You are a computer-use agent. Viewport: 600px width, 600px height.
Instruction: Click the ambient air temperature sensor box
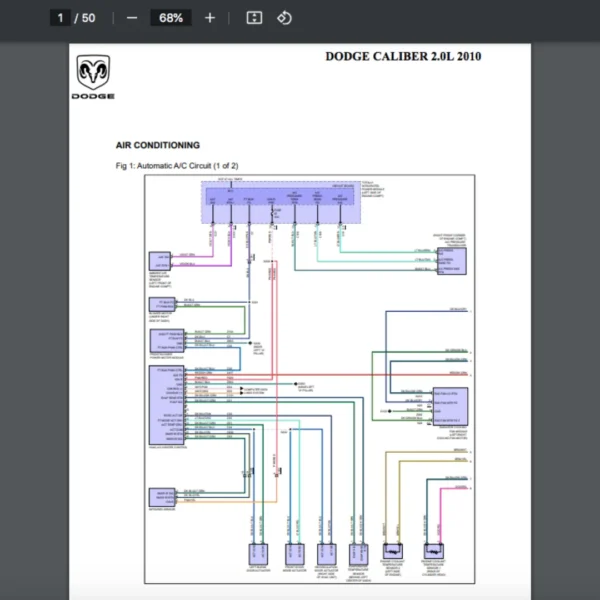click(x=160, y=261)
